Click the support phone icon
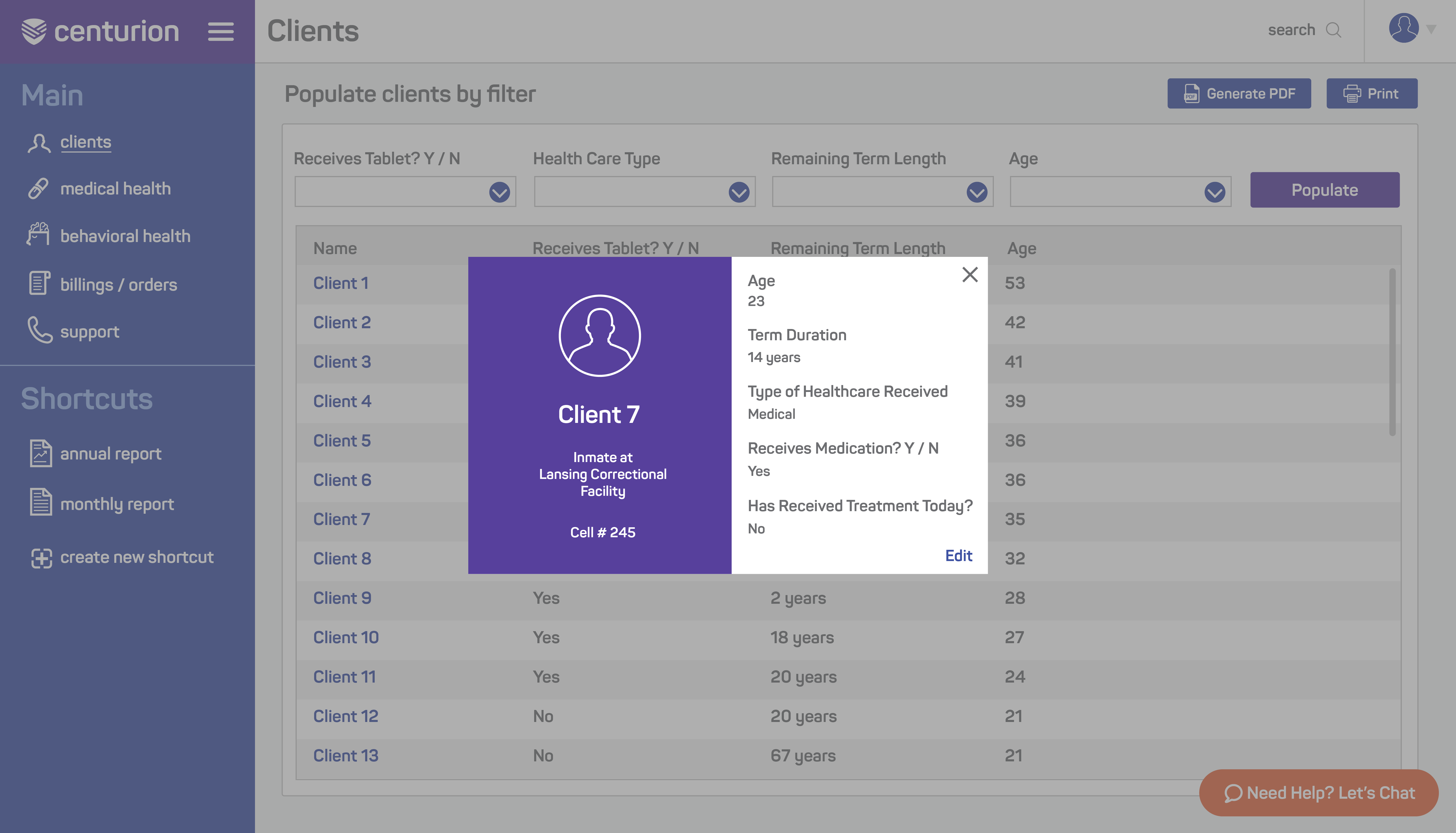 [x=40, y=330]
